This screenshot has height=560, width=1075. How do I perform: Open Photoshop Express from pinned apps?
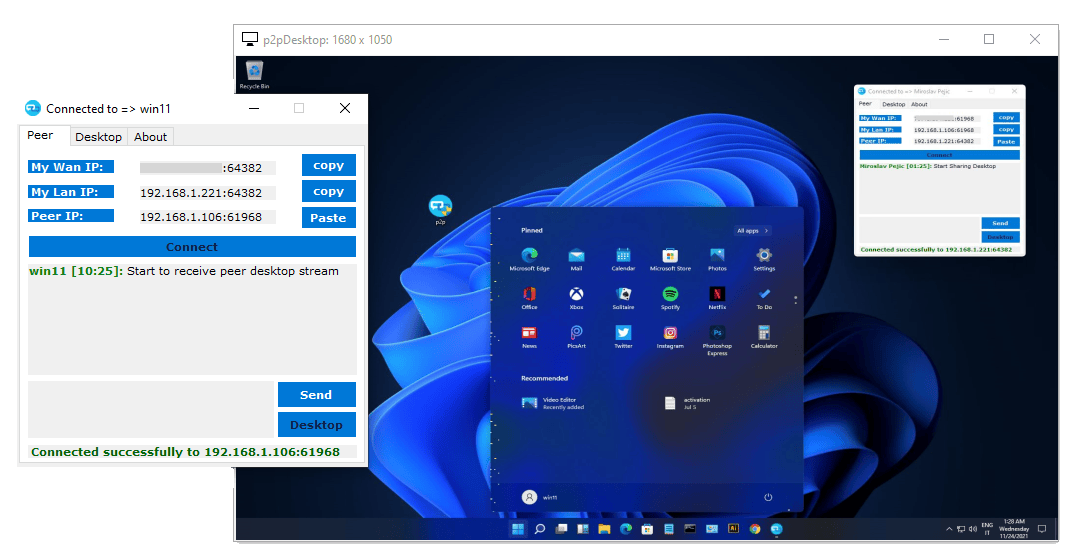(717, 341)
